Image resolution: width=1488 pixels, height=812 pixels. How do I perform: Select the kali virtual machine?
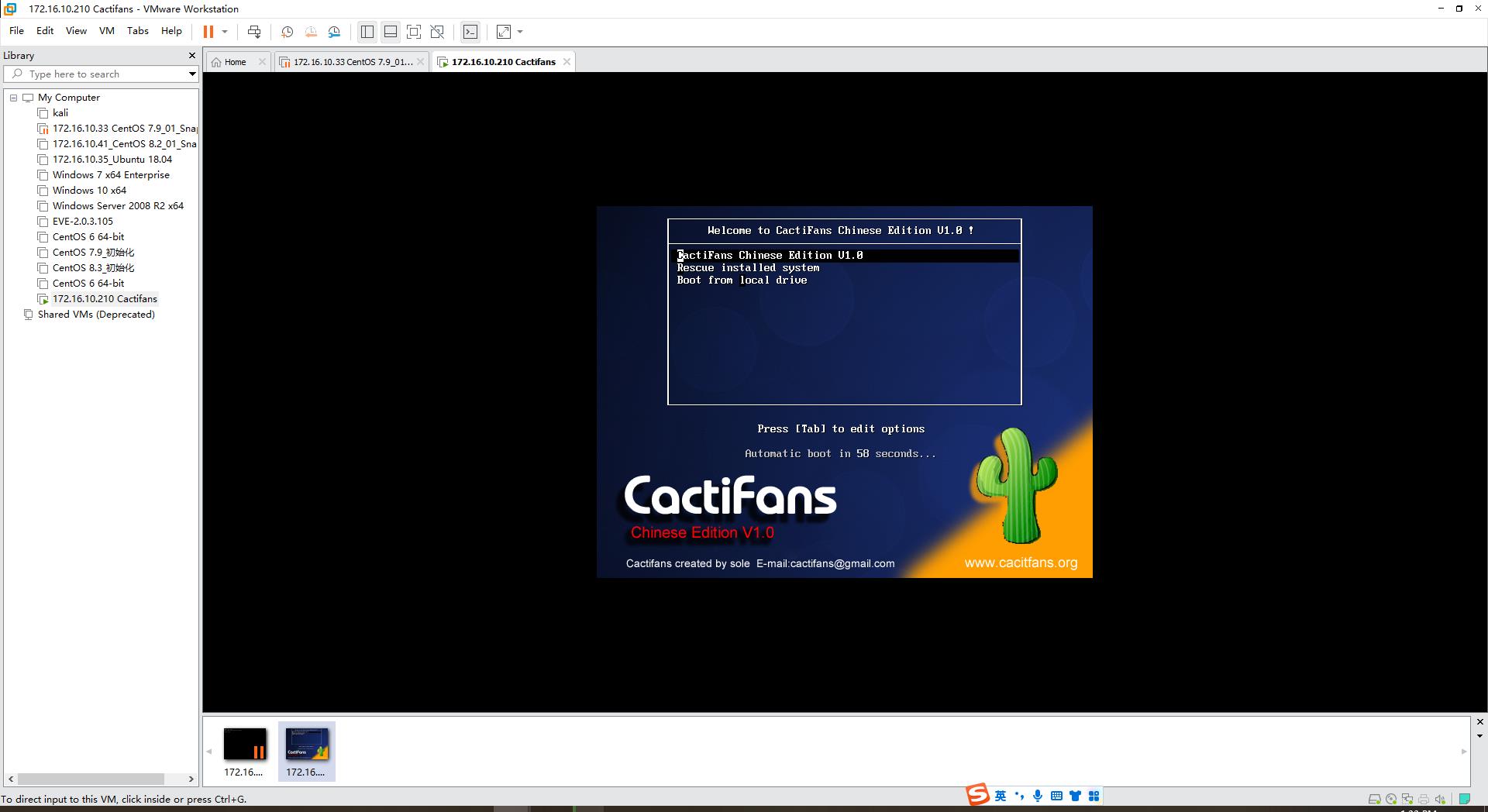pos(60,113)
